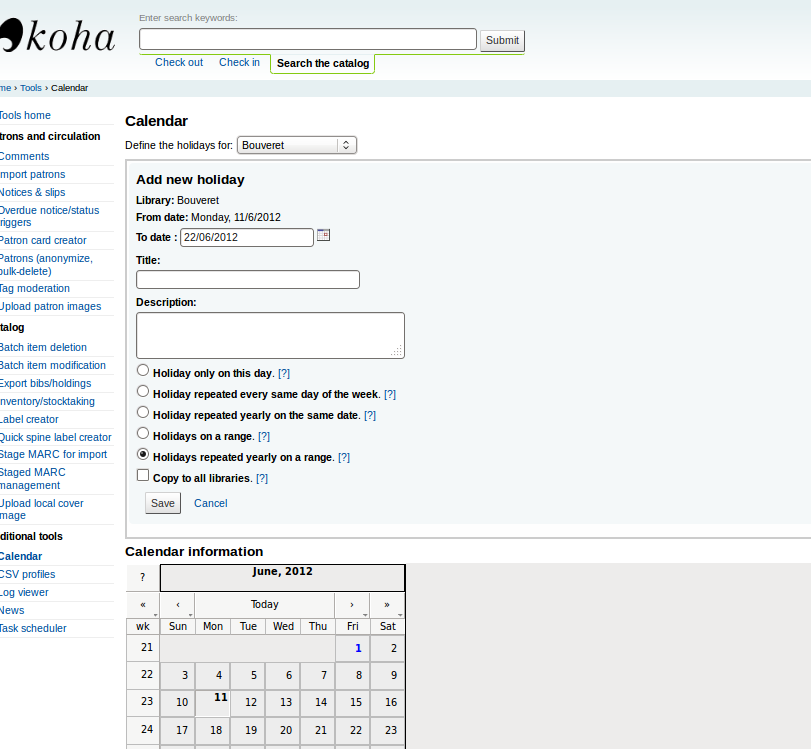Select Holidays on a range option
The height and width of the screenshot is (749, 811).
click(143, 433)
